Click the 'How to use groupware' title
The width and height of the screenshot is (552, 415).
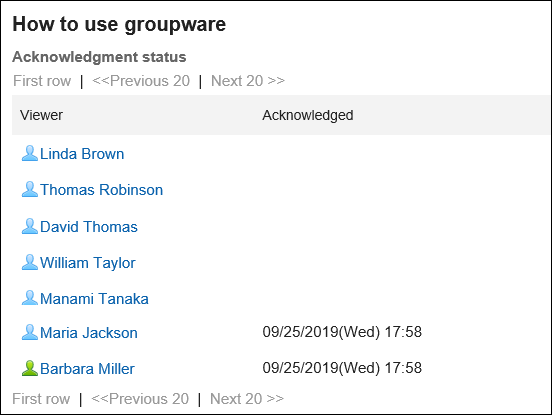pos(119,25)
